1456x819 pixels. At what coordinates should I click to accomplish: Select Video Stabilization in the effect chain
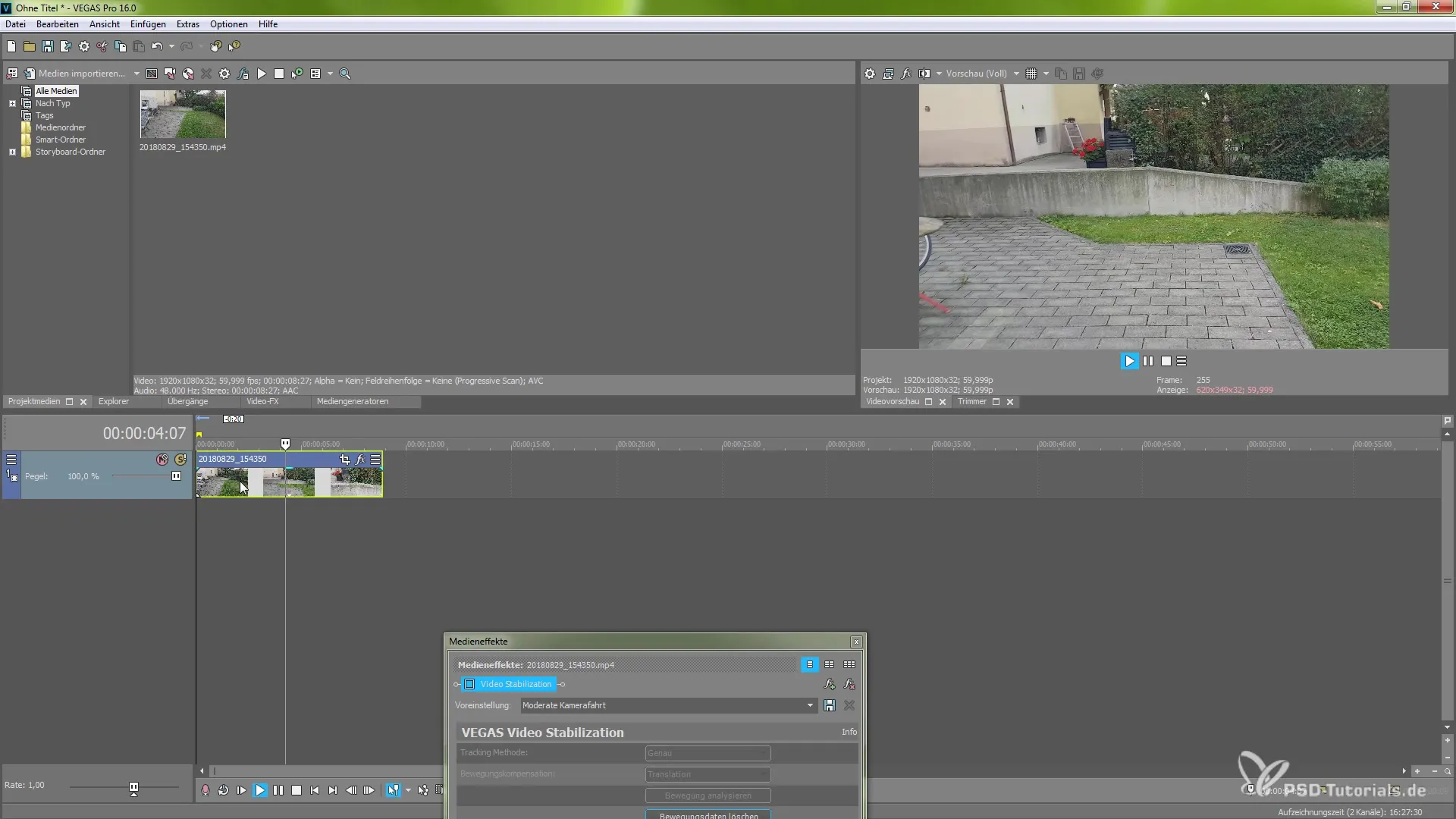(x=516, y=684)
